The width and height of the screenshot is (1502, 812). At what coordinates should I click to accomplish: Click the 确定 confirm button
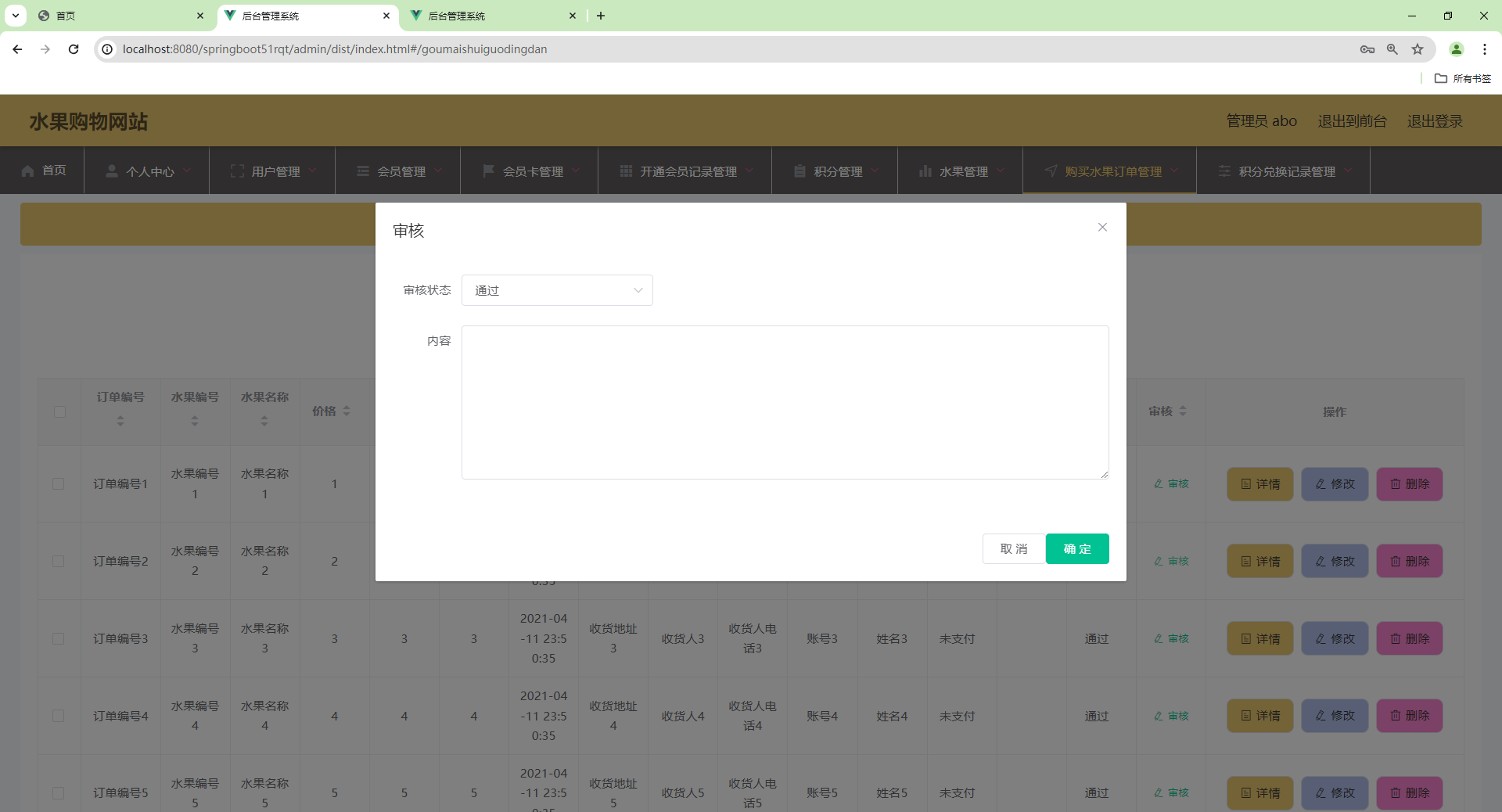tap(1077, 548)
